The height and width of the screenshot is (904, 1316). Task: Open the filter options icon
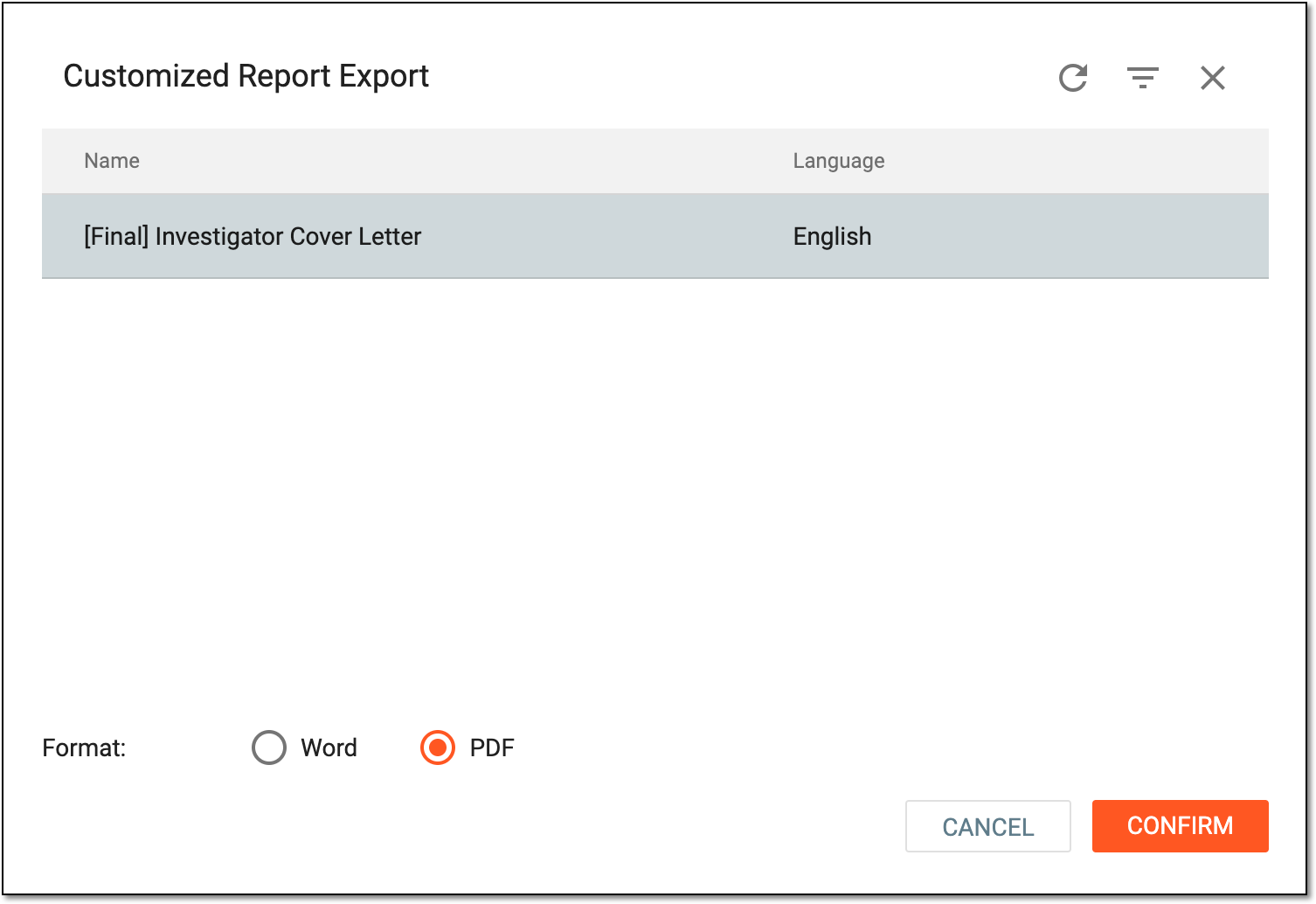pyautogui.click(x=1143, y=78)
